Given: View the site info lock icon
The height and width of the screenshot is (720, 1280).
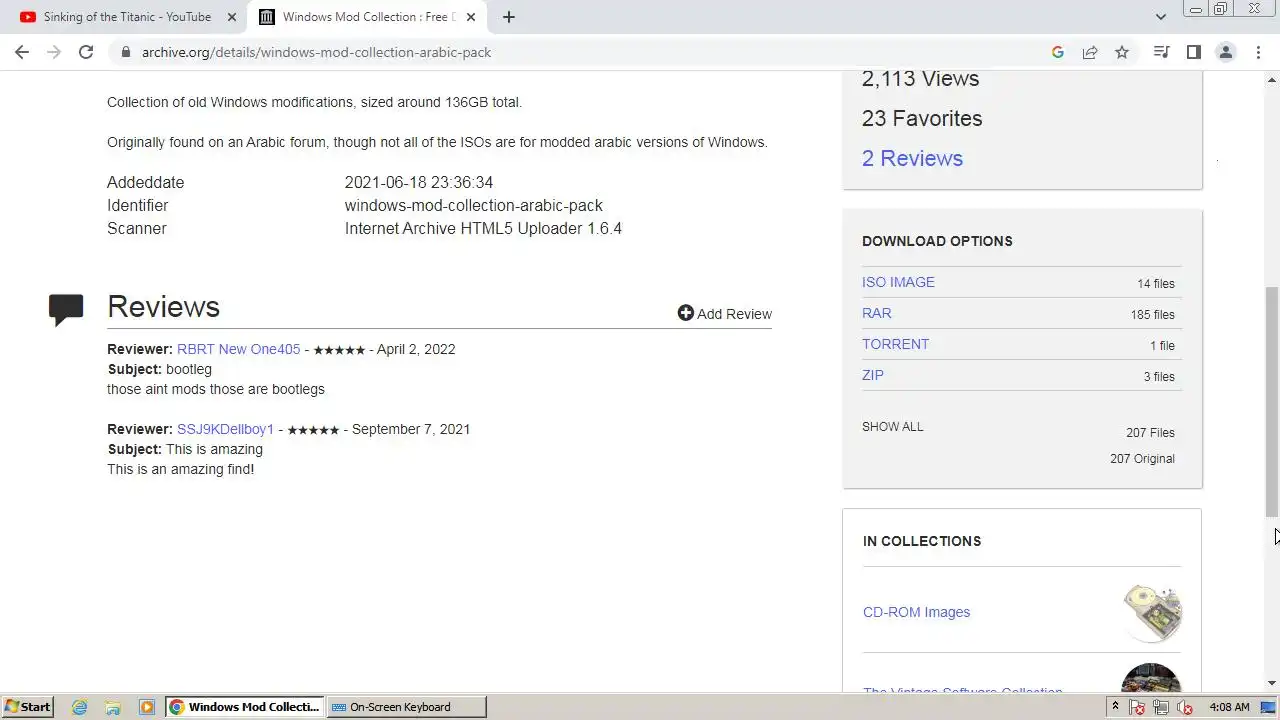Looking at the screenshot, I should click(125, 52).
